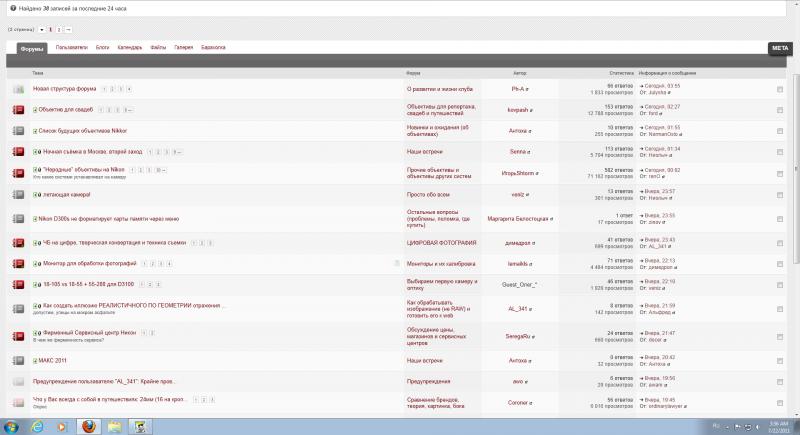Open author profile SenegalRu

coord(518,337)
